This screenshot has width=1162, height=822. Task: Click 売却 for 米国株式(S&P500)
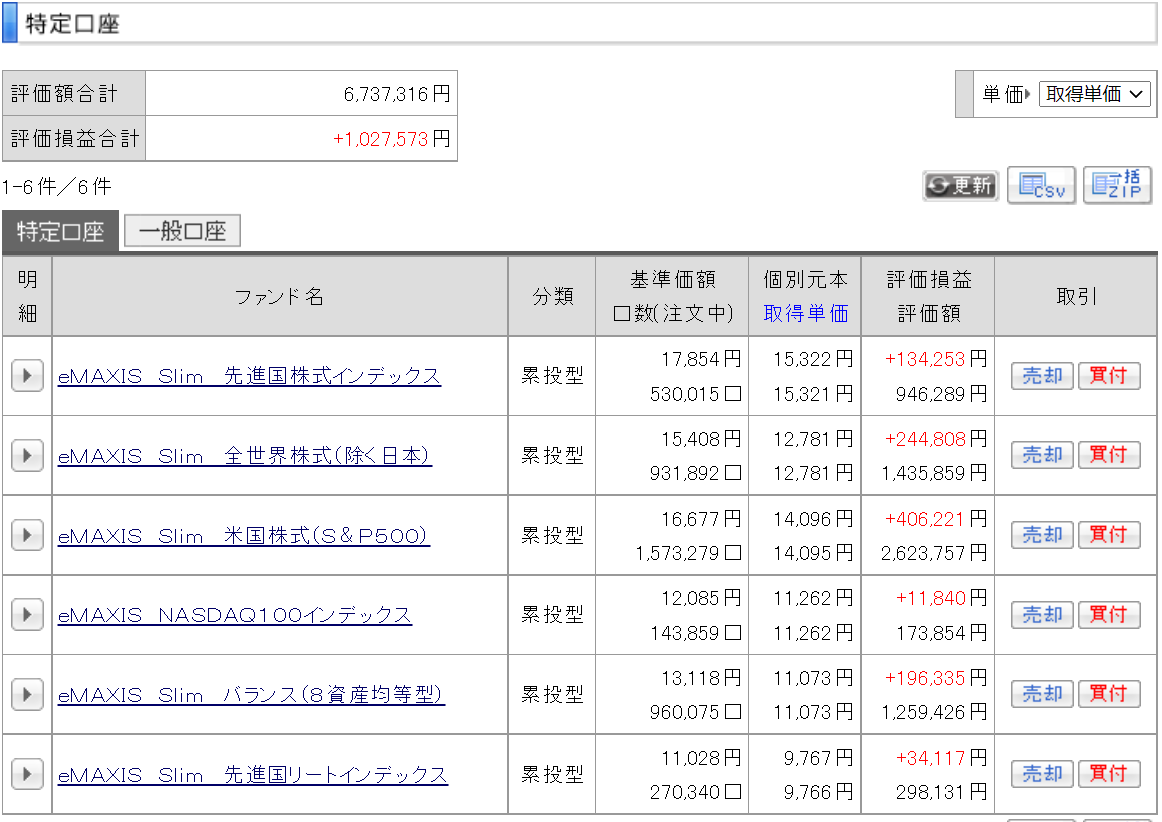click(1042, 534)
